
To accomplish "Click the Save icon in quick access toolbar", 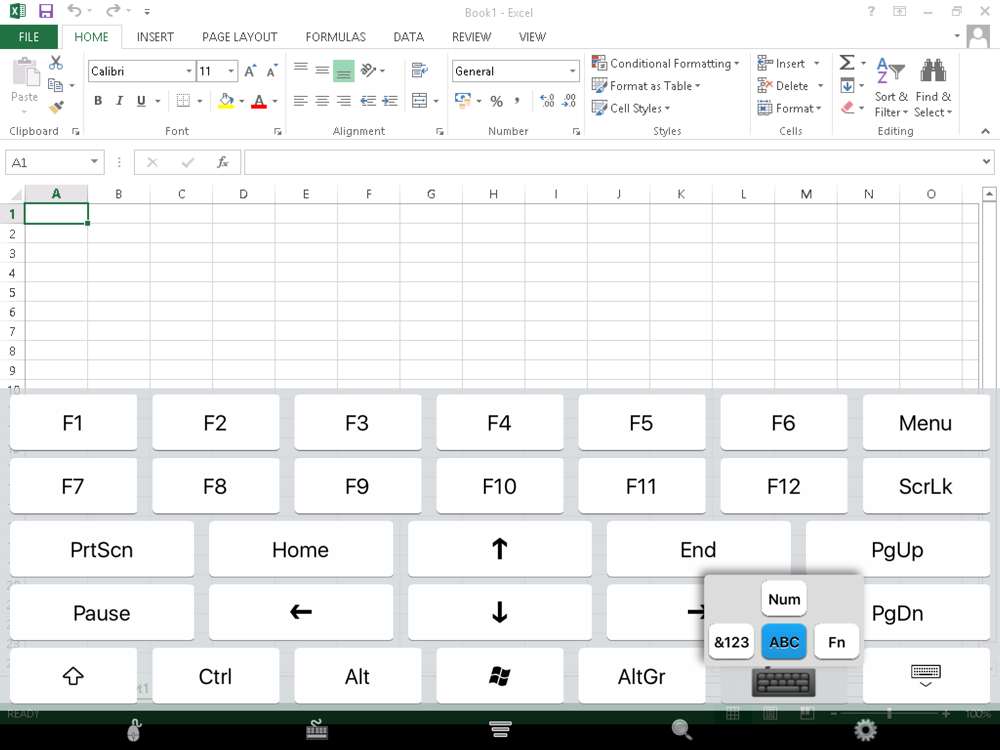I will [x=45, y=11].
